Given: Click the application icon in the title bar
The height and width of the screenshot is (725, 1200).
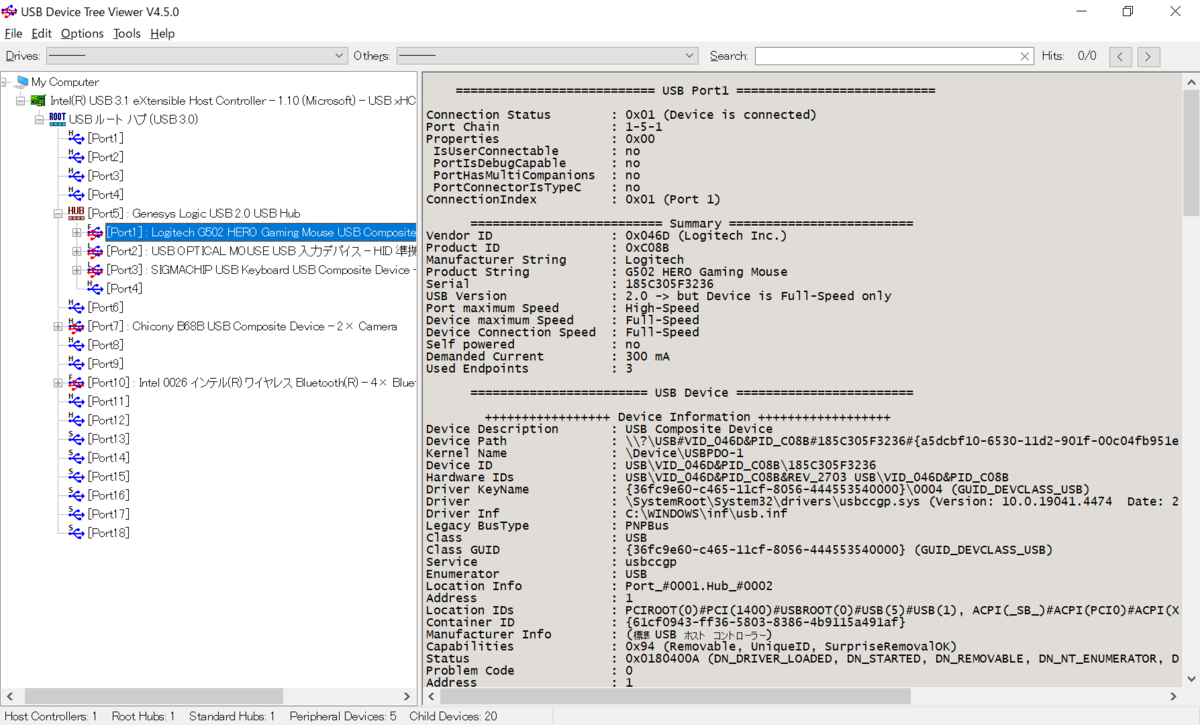Looking at the screenshot, I should [11, 11].
